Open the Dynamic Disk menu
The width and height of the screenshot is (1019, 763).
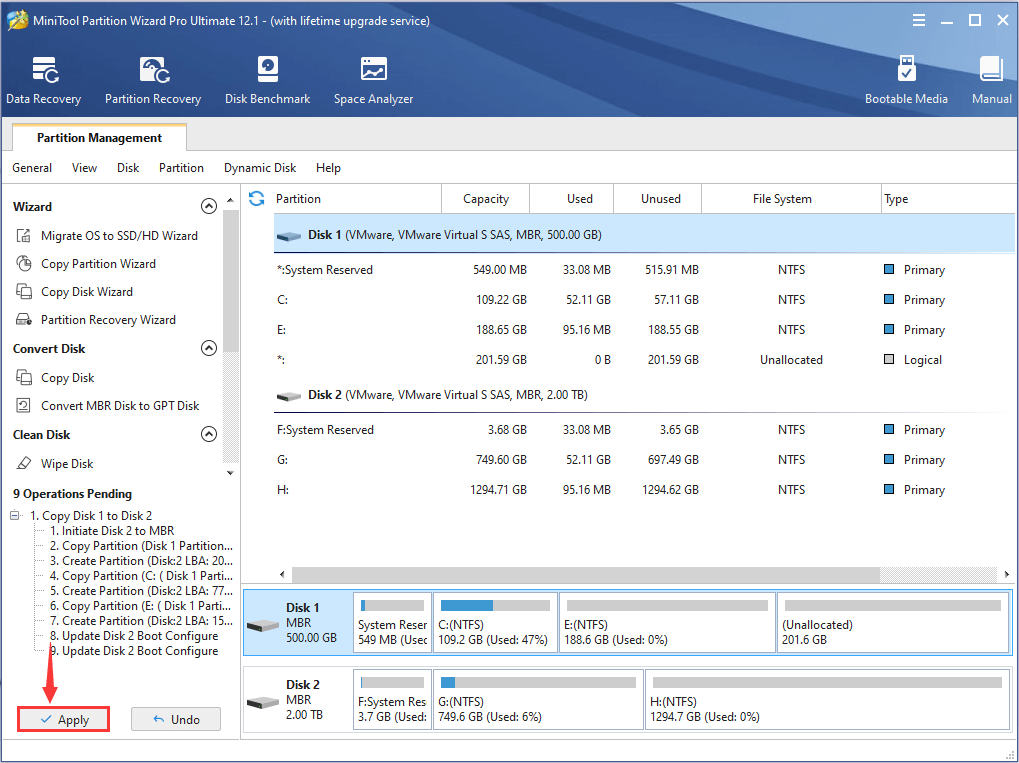[260, 168]
